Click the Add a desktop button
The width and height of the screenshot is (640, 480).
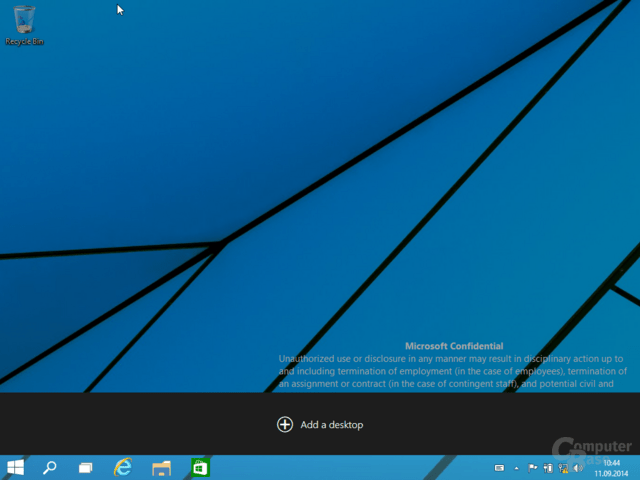[x=320, y=424]
